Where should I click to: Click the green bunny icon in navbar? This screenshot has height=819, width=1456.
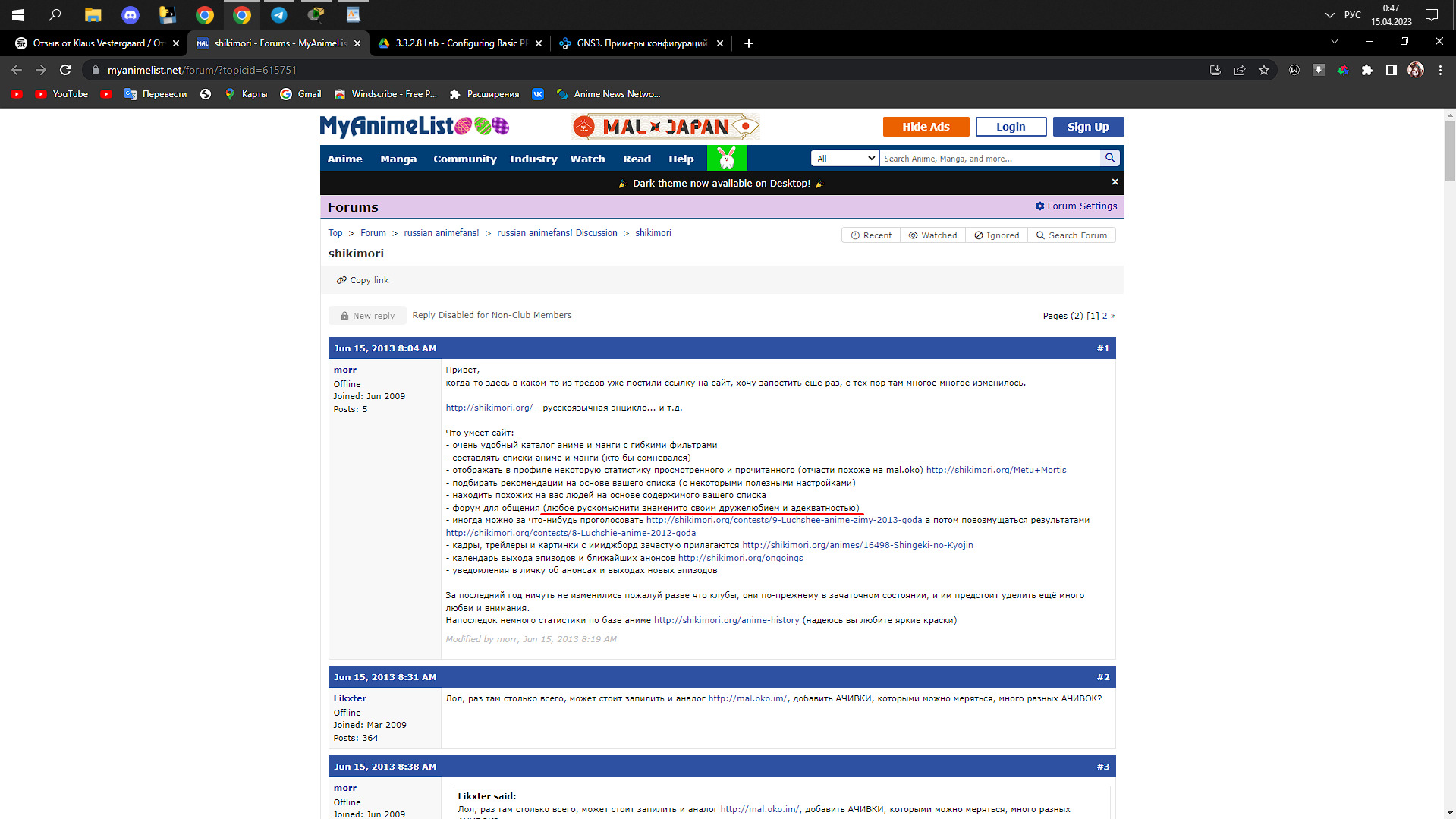726,158
